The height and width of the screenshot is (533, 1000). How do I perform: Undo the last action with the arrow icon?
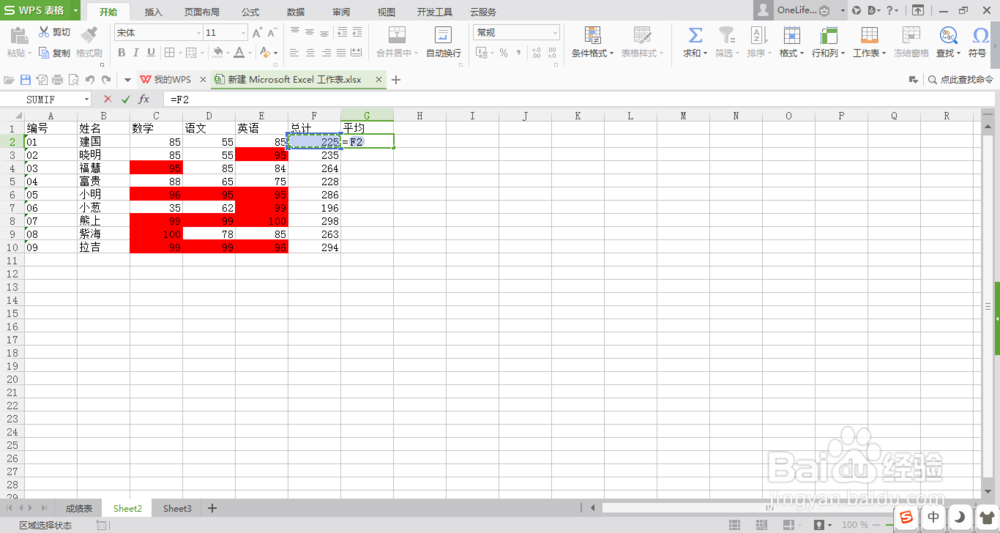pyautogui.click(x=90, y=80)
